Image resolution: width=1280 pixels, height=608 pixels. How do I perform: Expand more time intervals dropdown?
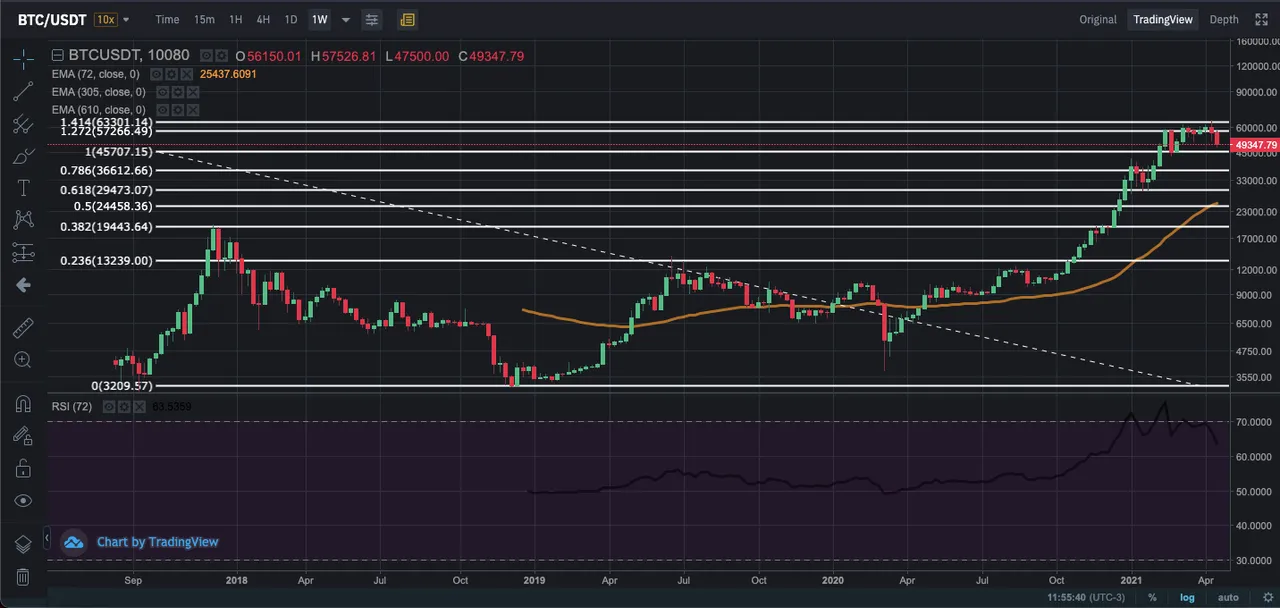[x=346, y=19]
